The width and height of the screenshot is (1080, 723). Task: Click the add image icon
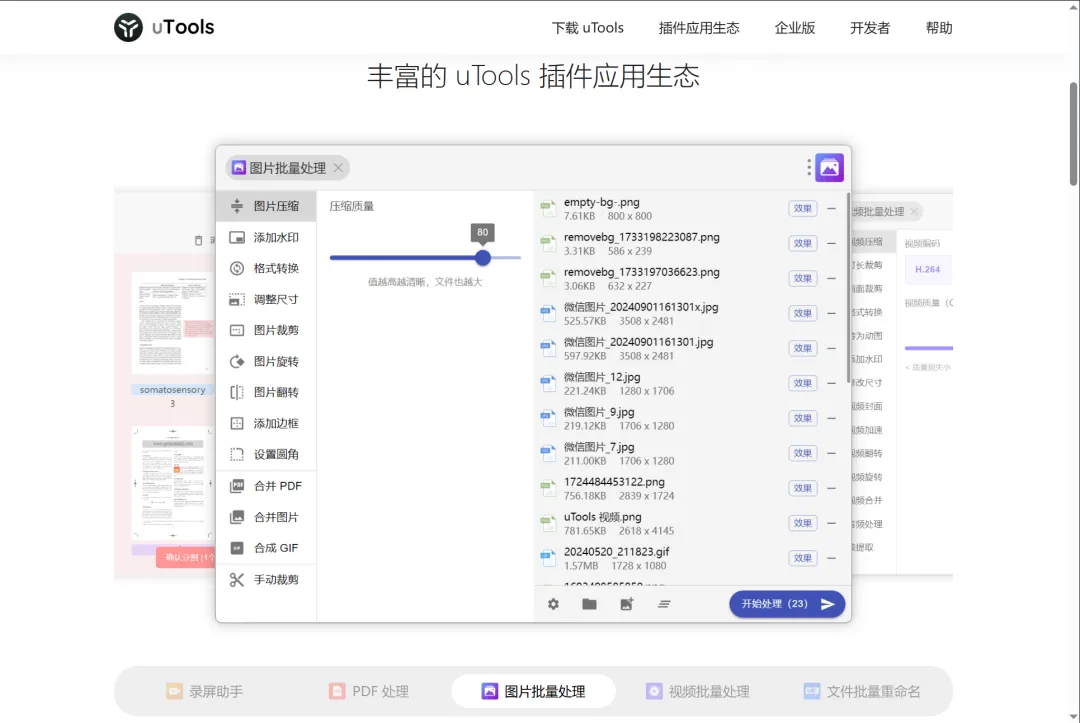pyautogui.click(x=627, y=604)
